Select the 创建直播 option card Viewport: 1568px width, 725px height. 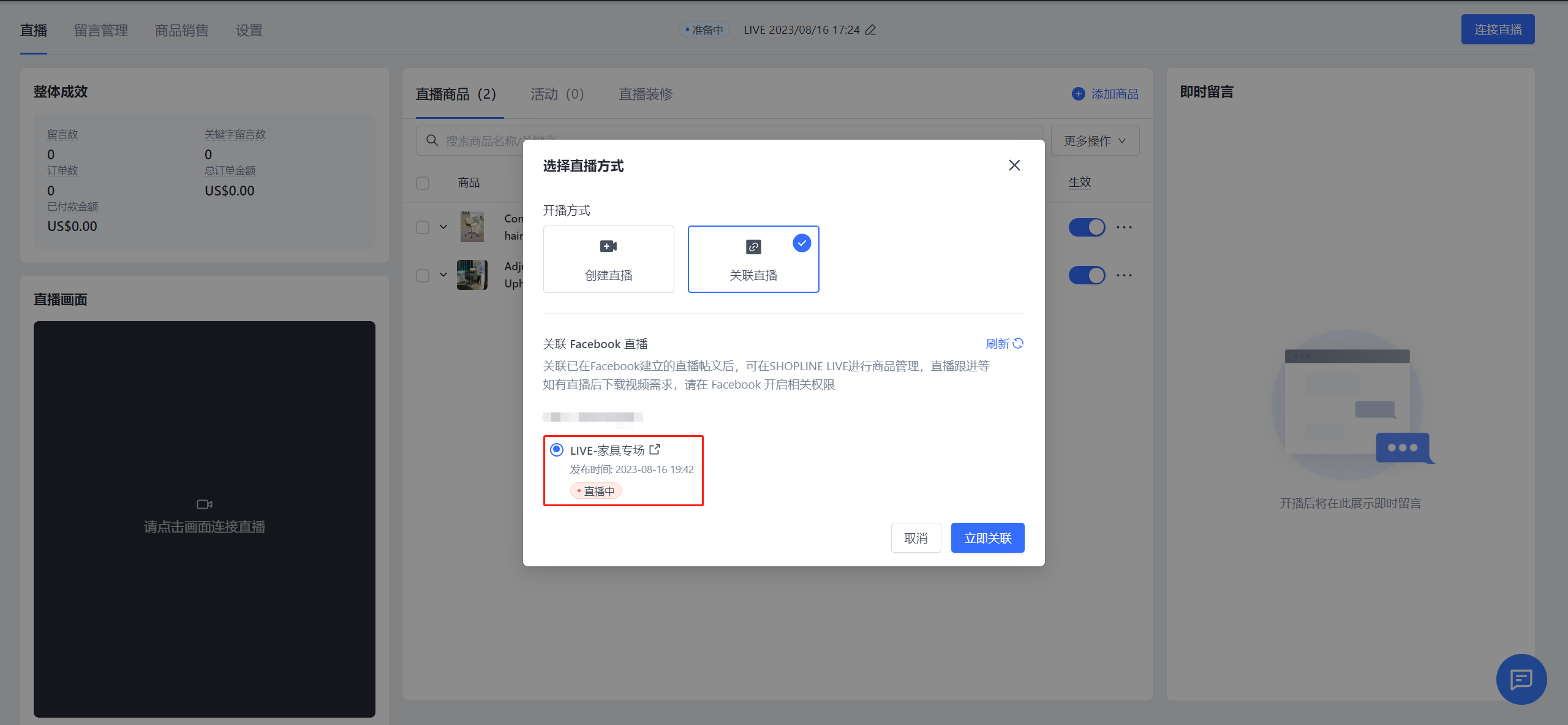tap(608, 259)
